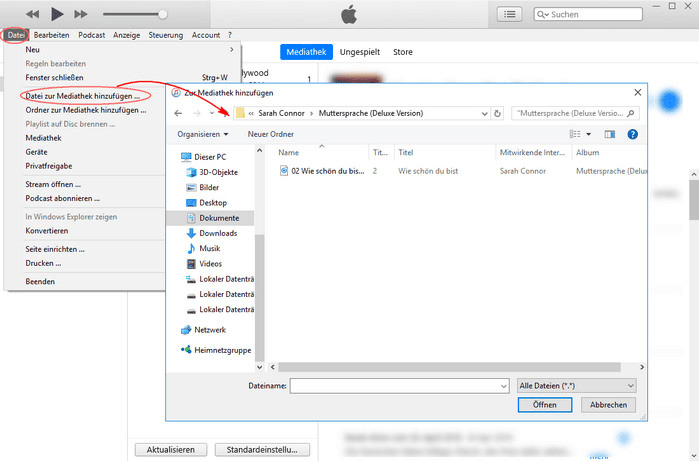Expand the address bar dropdown

pos(484,114)
